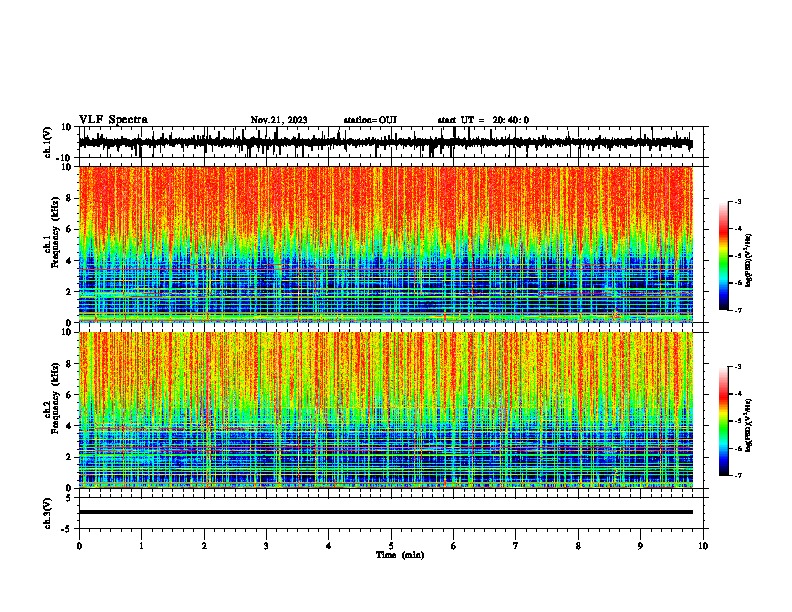Click the "6" tick on ch.1 frequency axis
The image size is (792, 612).
tap(69, 230)
